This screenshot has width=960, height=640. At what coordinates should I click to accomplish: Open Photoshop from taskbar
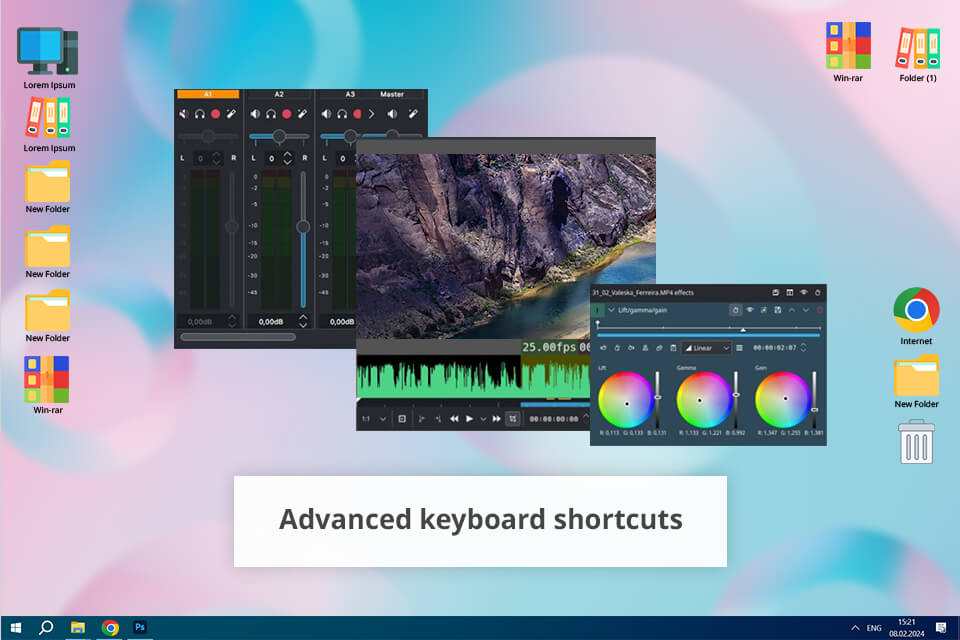click(x=140, y=628)
